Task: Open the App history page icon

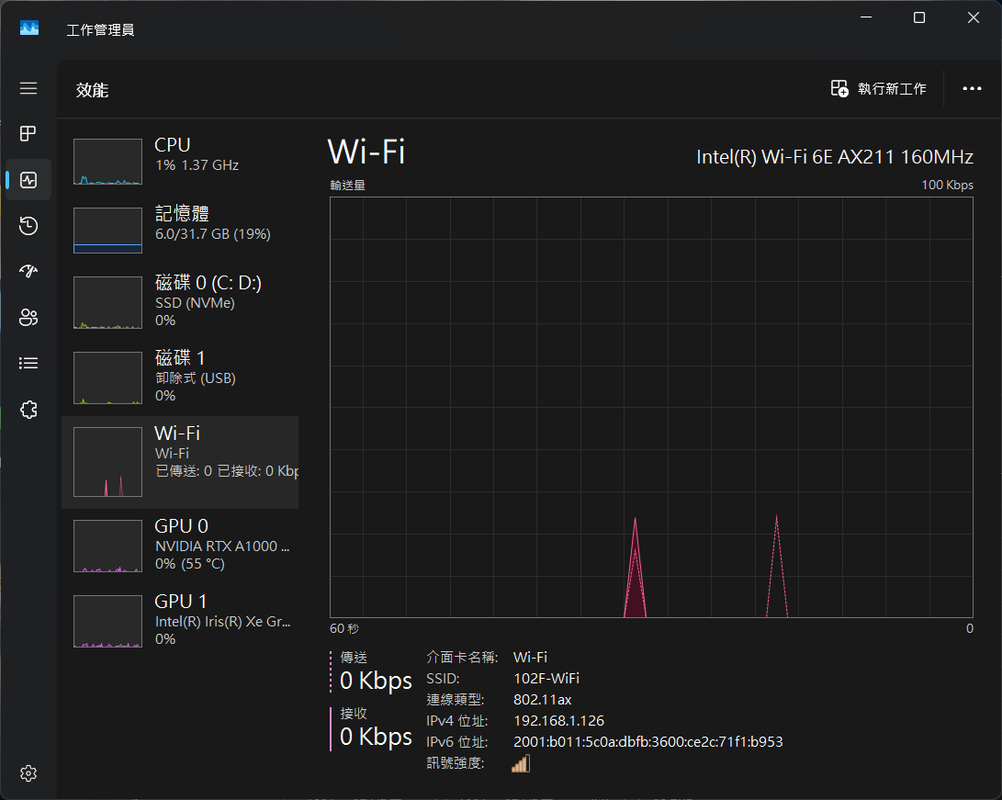Action: pos(28,226)
